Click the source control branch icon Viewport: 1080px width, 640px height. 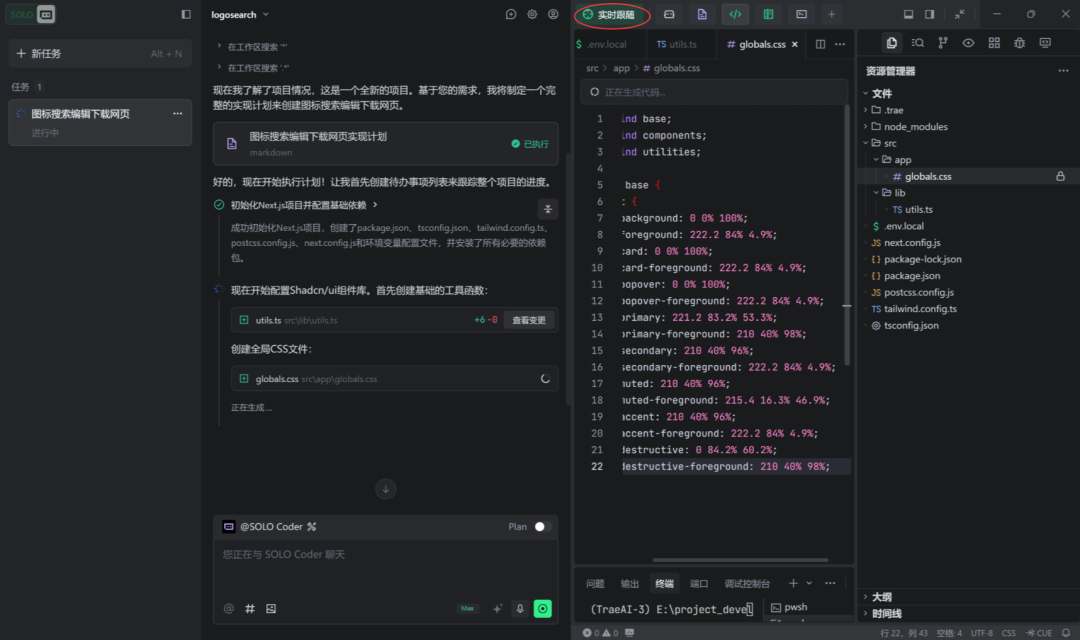pos(943,43)
